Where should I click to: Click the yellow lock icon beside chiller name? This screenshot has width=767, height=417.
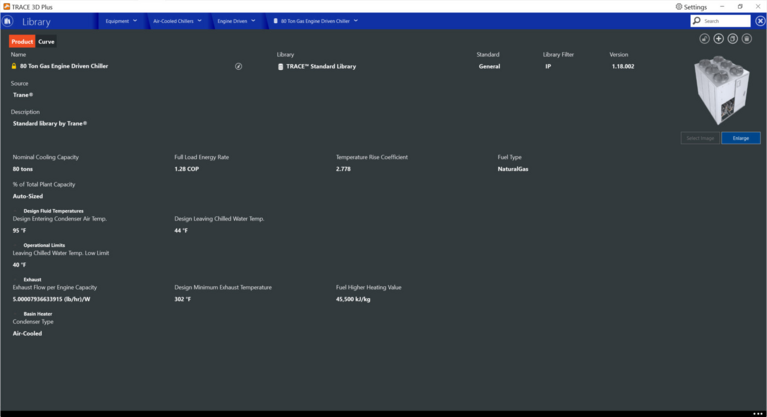[x=14, y=66]
